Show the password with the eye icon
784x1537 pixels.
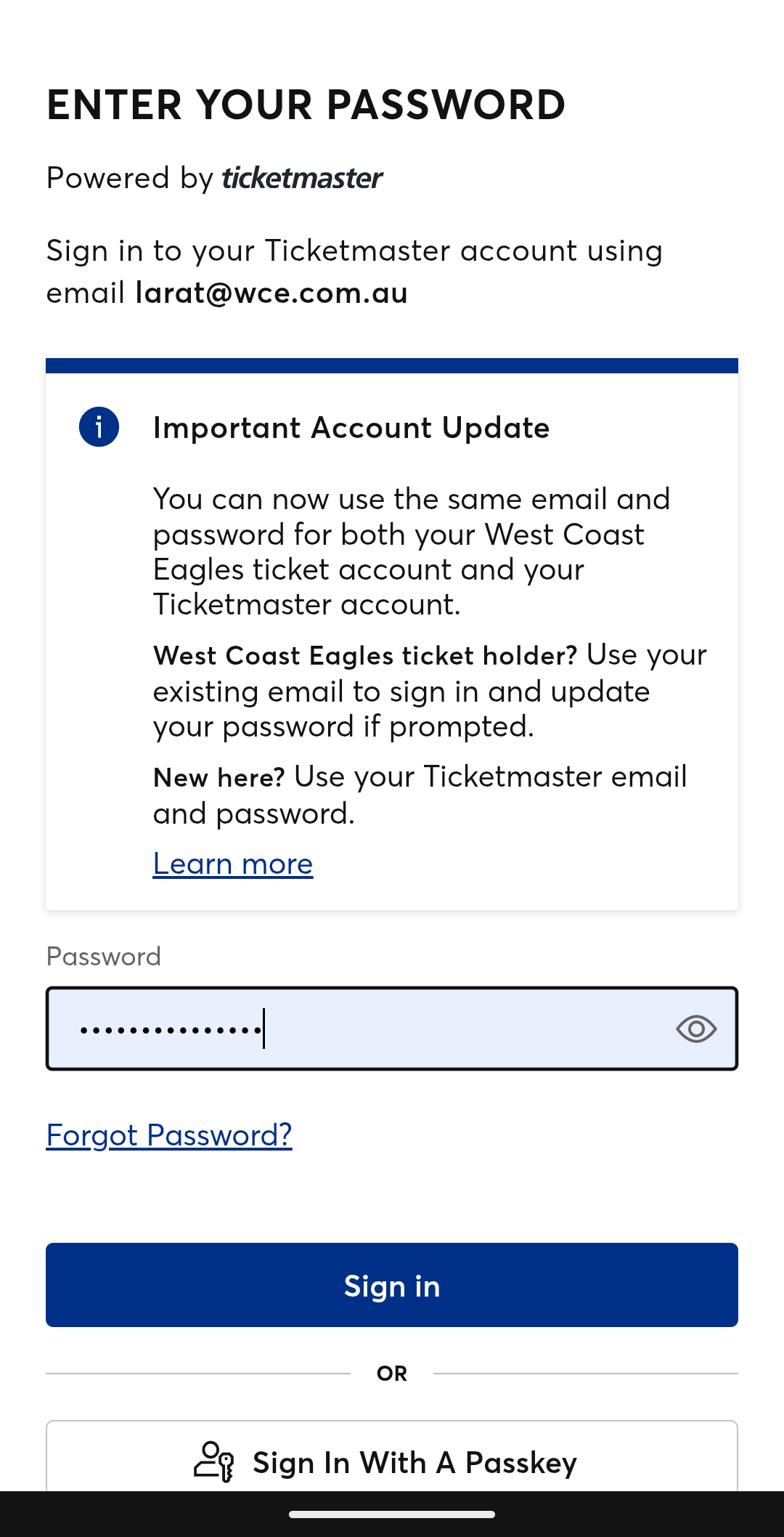point(696,1029)
